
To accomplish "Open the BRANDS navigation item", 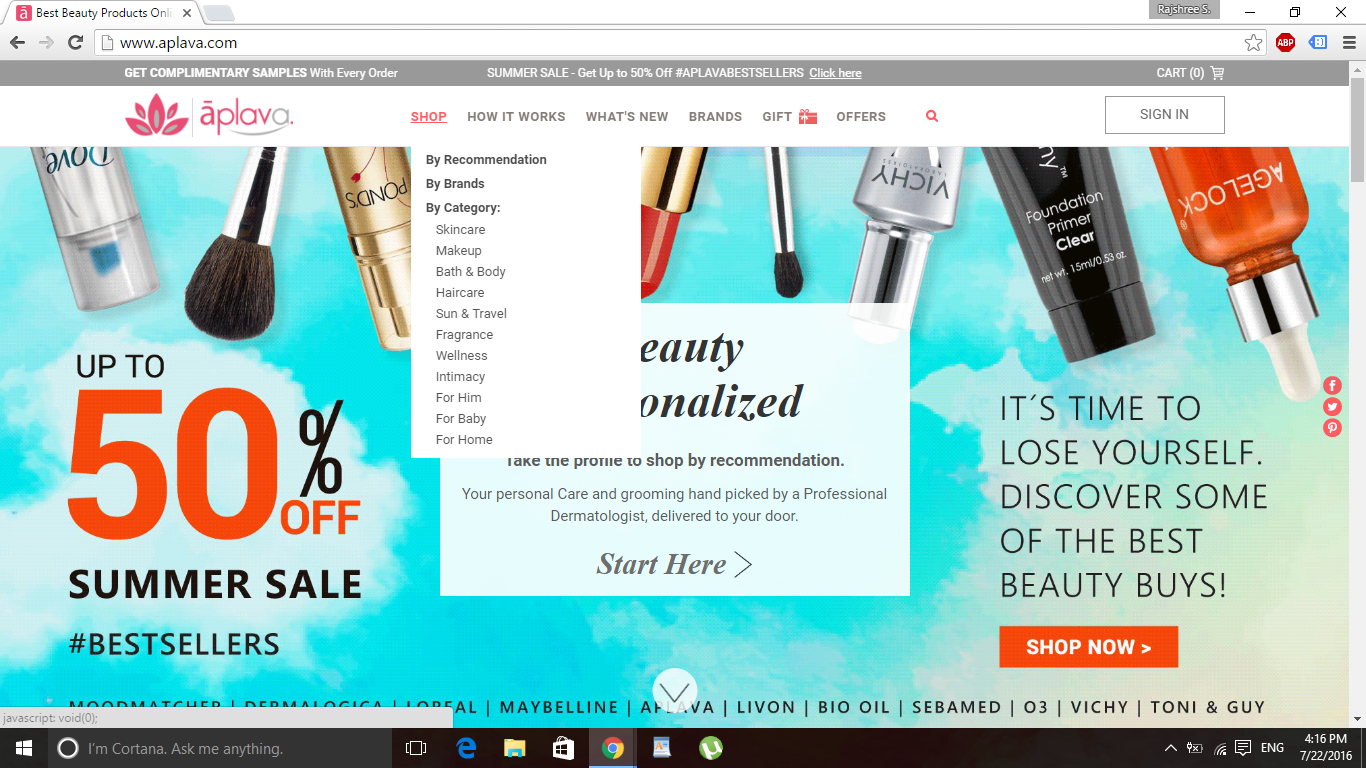I will pyautogui.click(x=715, y=117).
